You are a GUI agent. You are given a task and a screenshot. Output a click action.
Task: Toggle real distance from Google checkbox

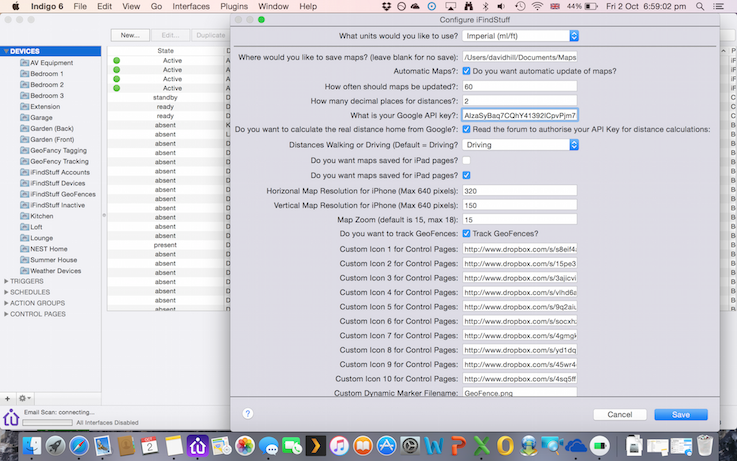point(466,129)
